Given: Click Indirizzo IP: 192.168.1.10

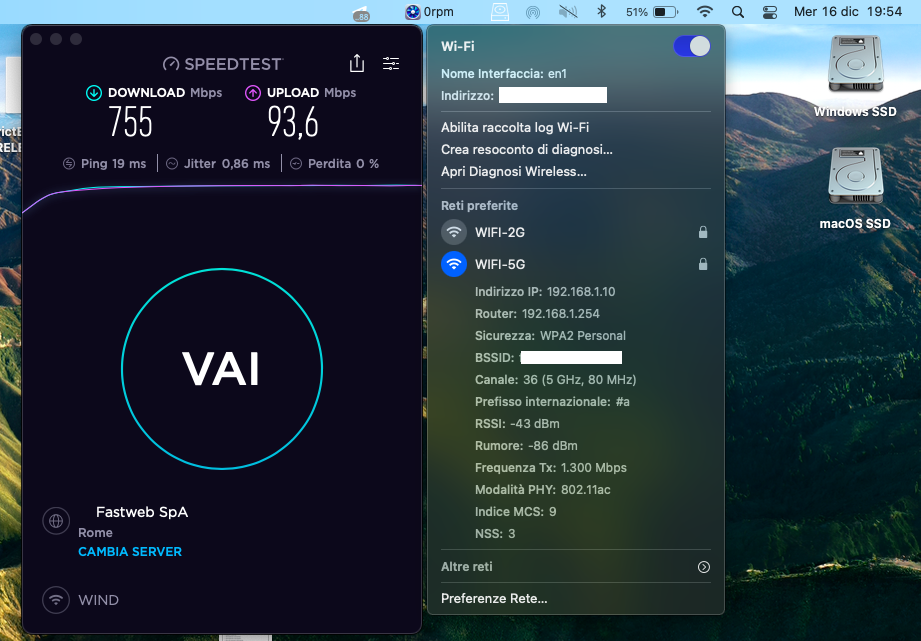Looking at the screenshot, I should pos(544,291).
